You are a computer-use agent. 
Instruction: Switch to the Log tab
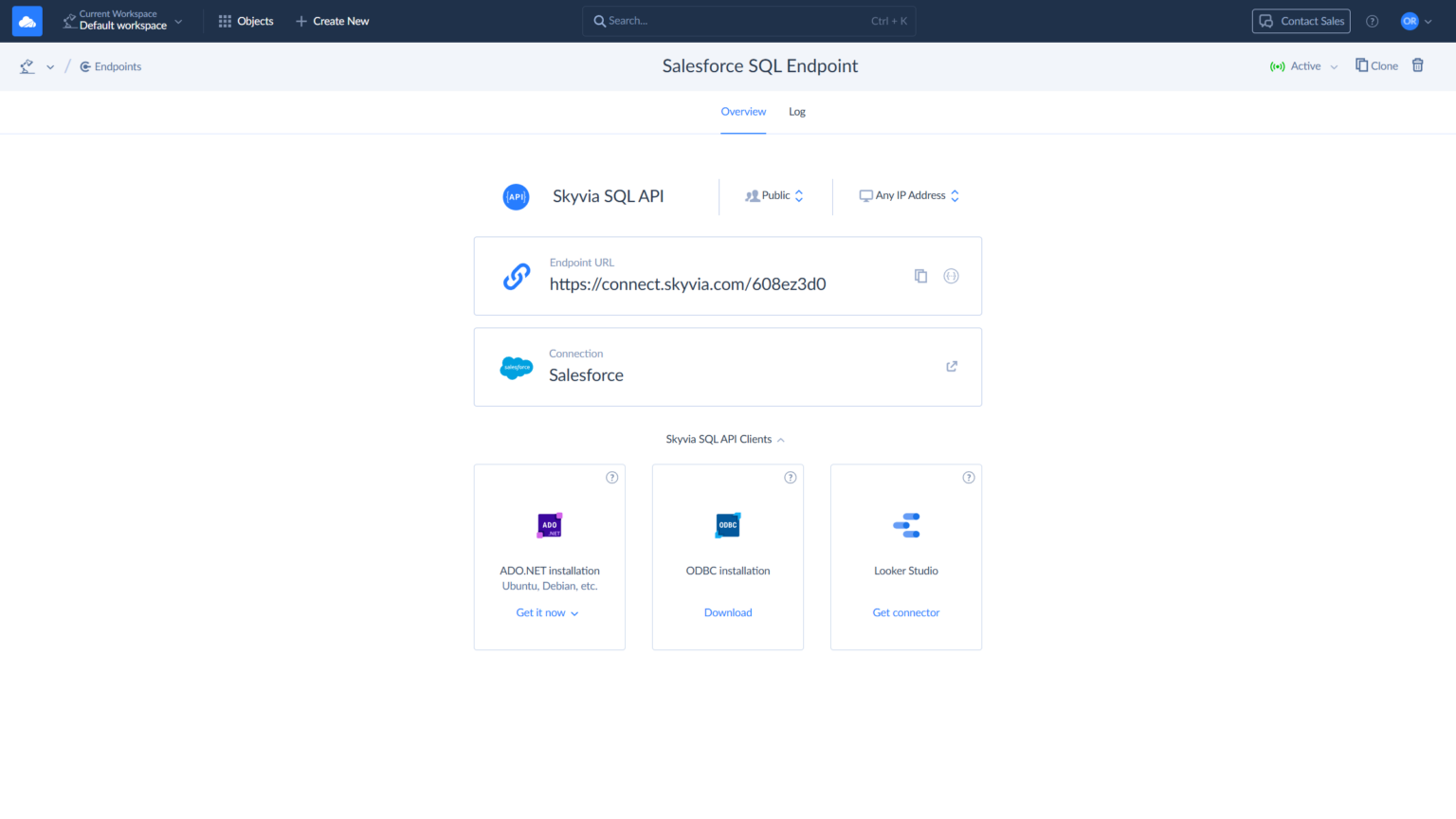point(796,111)
